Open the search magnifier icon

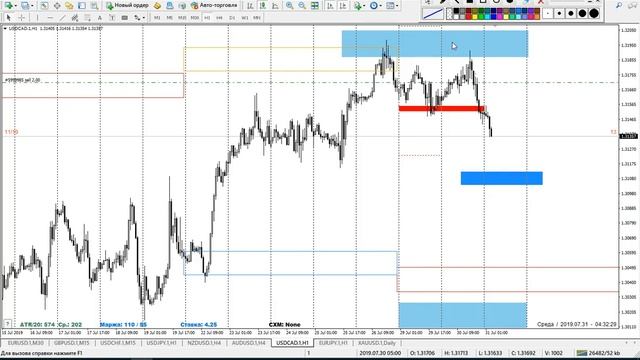(619, 5)
